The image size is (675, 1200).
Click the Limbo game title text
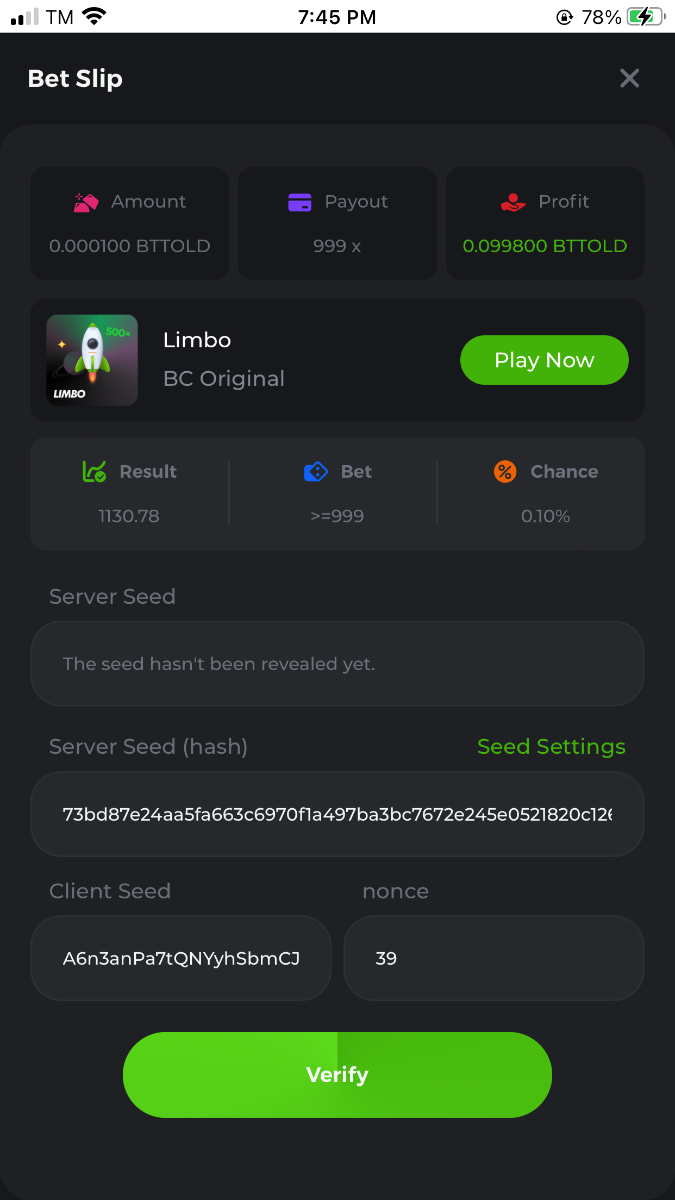197,340
